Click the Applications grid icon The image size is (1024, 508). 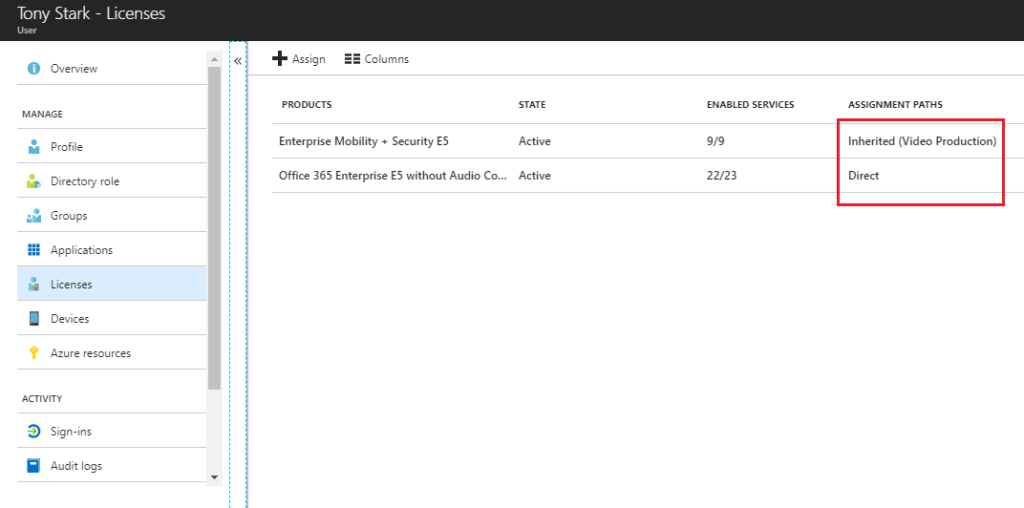pos(34,250)
